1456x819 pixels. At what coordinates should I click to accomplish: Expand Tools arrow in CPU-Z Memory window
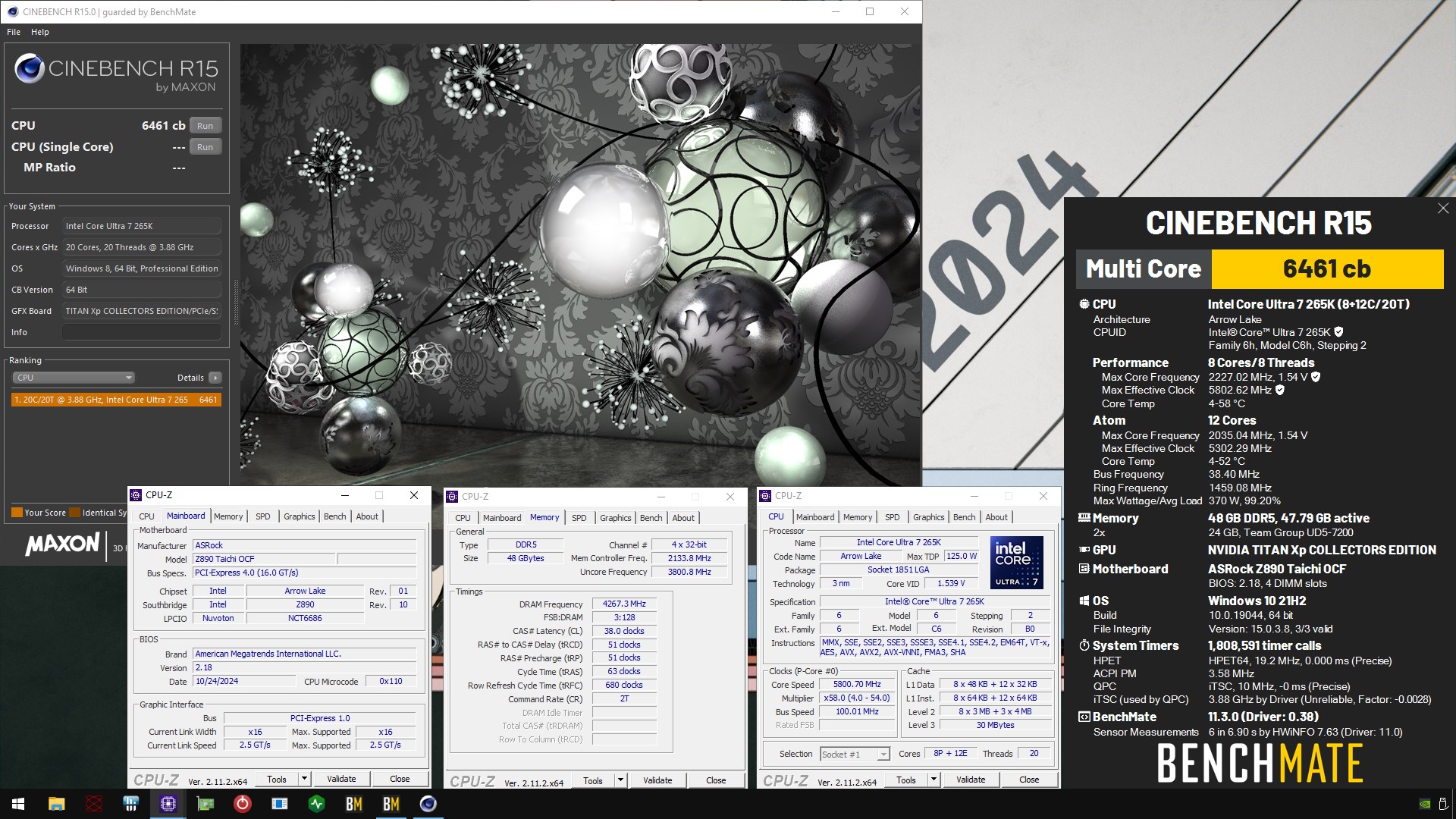coord(620,780)
